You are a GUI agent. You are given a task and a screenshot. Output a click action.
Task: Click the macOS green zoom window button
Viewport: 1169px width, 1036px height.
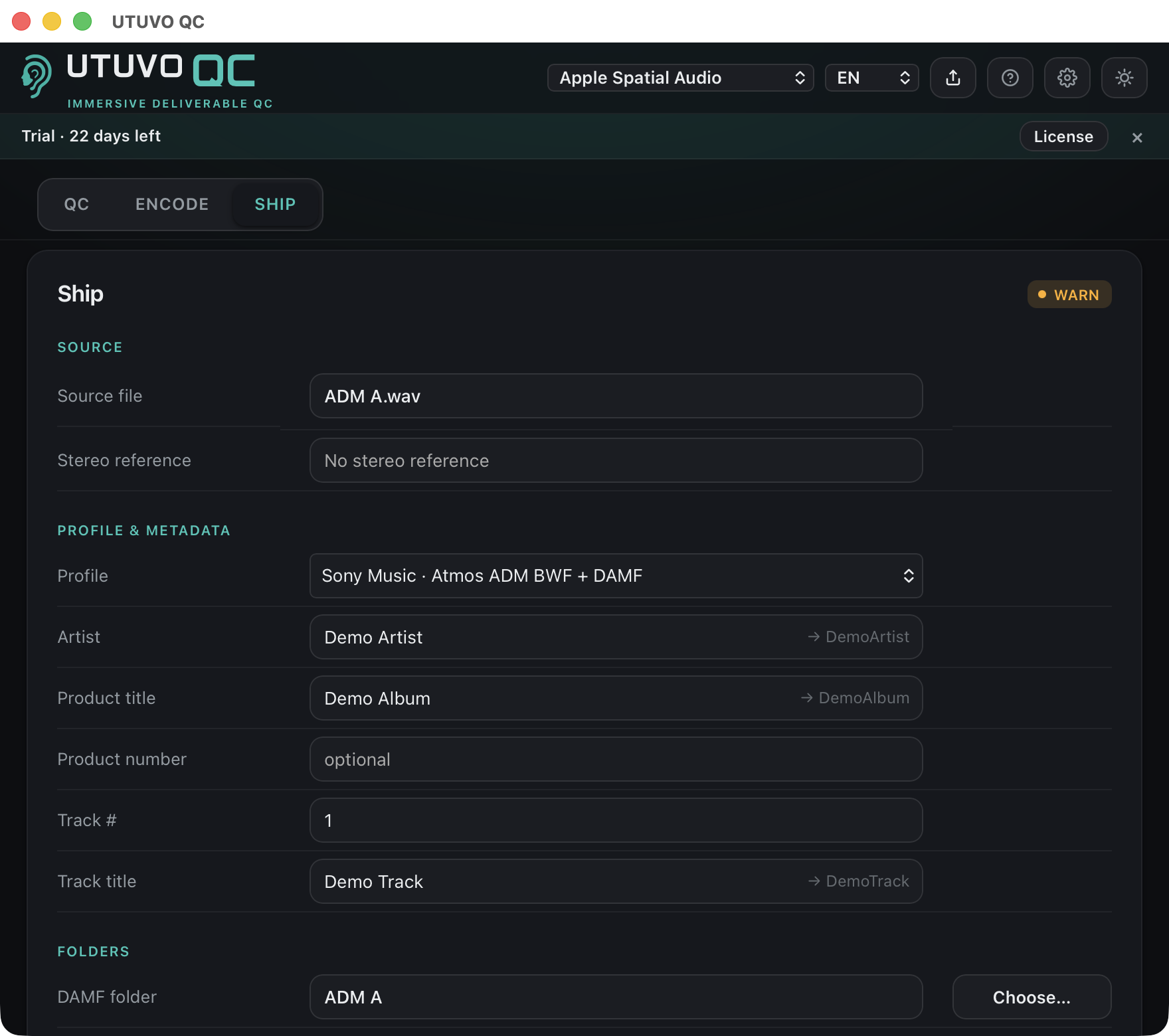click(82, 21)
